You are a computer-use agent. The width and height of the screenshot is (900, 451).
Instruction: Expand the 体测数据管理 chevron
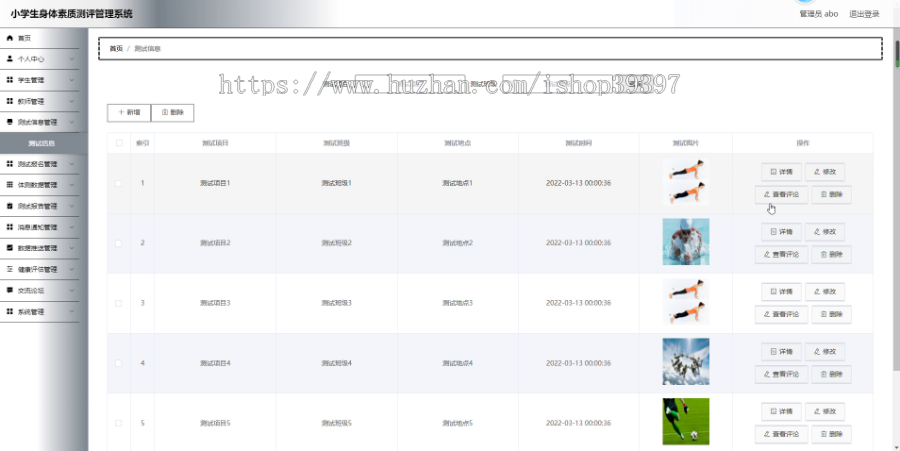point(72,185)
